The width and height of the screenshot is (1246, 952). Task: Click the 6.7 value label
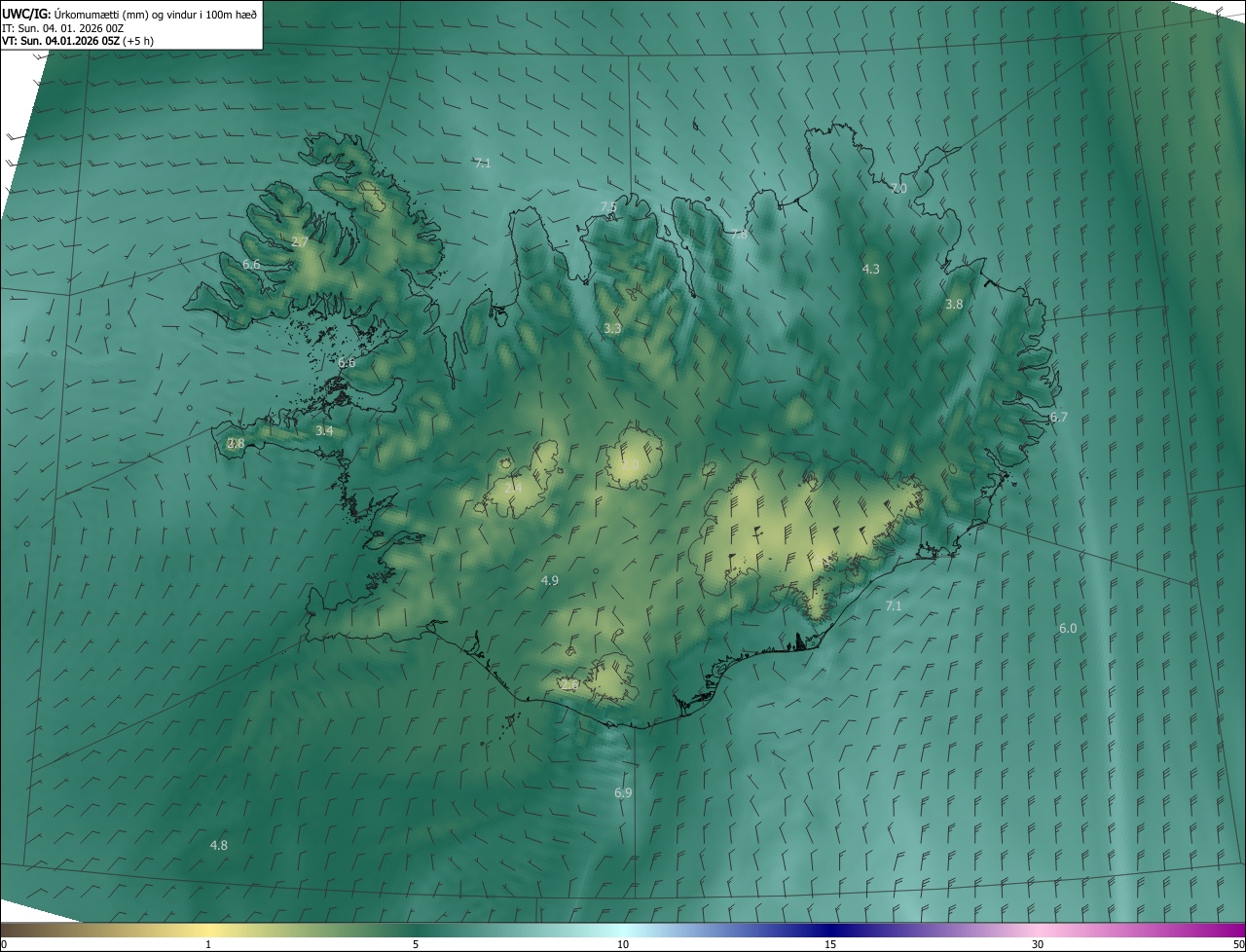[1059, 417]
